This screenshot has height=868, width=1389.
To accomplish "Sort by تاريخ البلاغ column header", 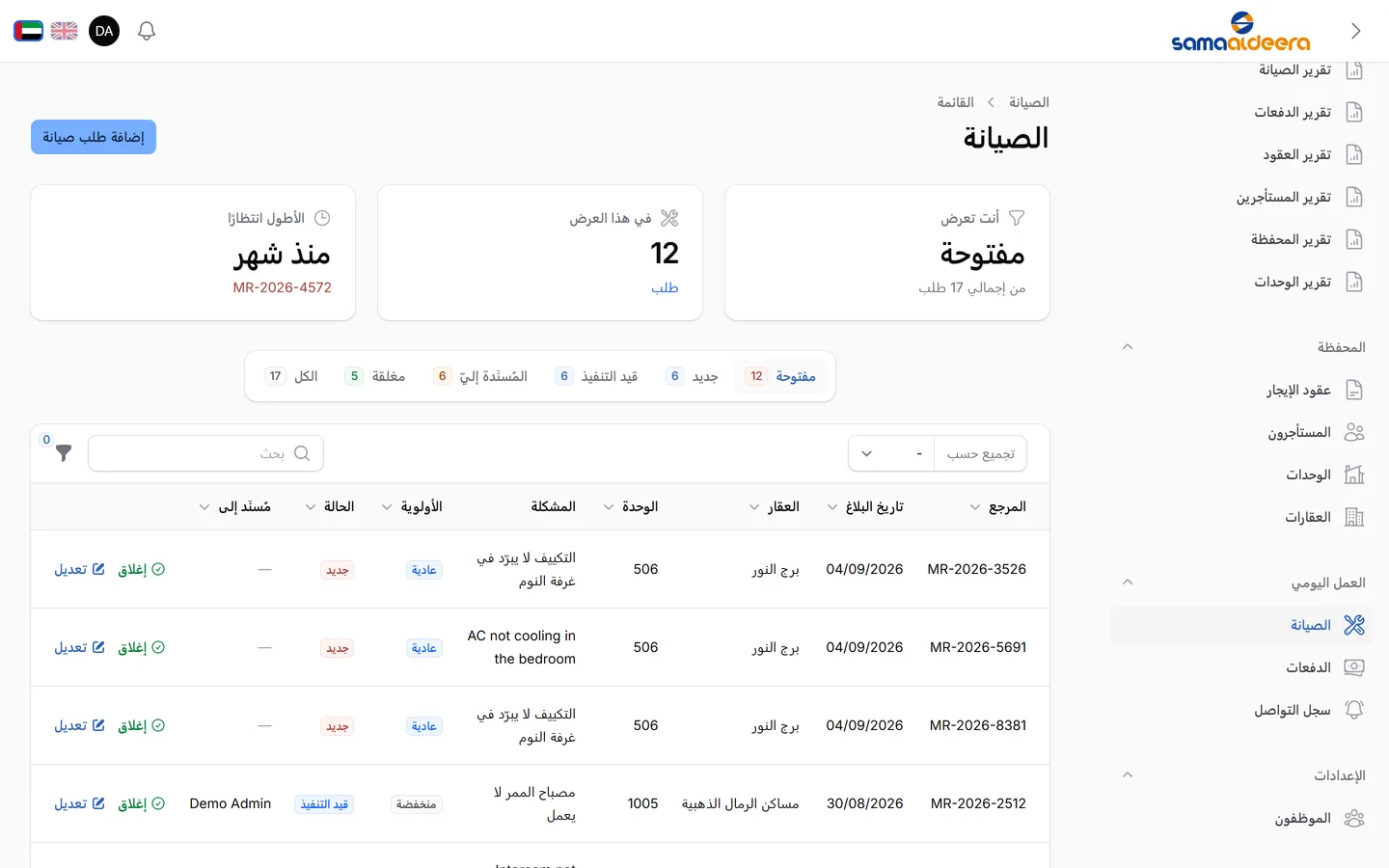I will coord(866,507).
